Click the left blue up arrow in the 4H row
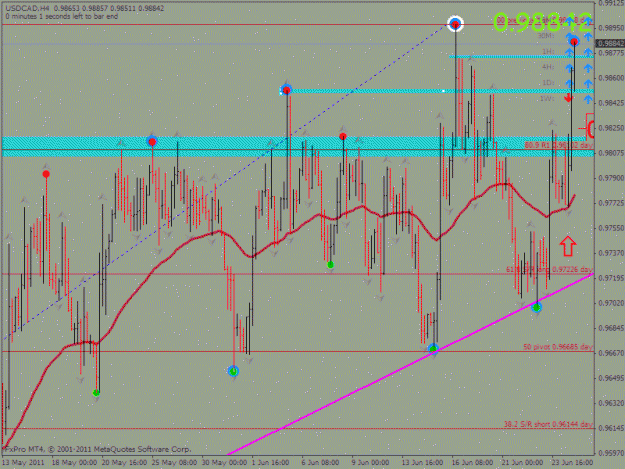 pos(569,68)
